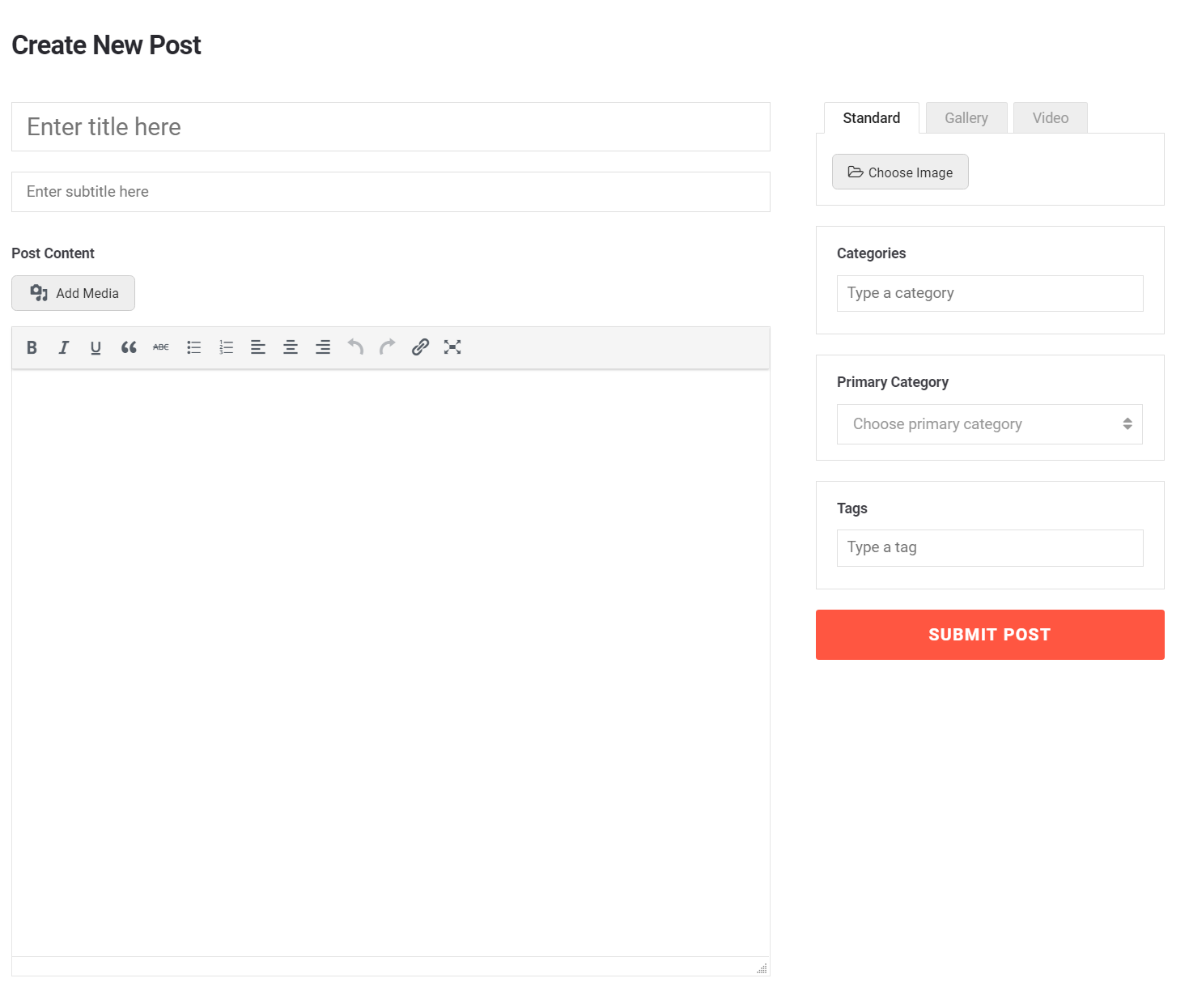Viewport: 1189px width, 1008px height.
Task: Click the Choose Image button
Action: coord(900,172)
